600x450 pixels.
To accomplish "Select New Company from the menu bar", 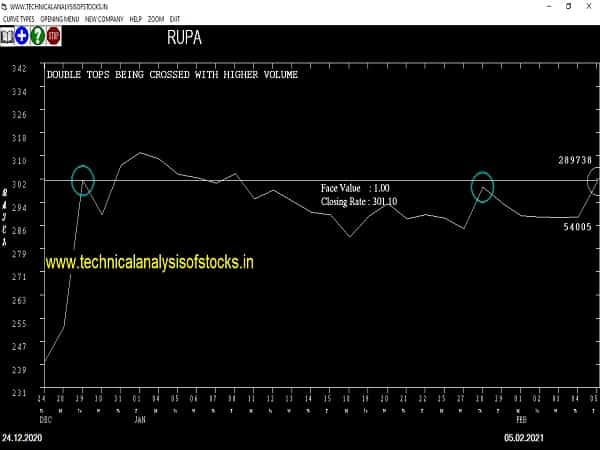I will click(x=104, y=19).
